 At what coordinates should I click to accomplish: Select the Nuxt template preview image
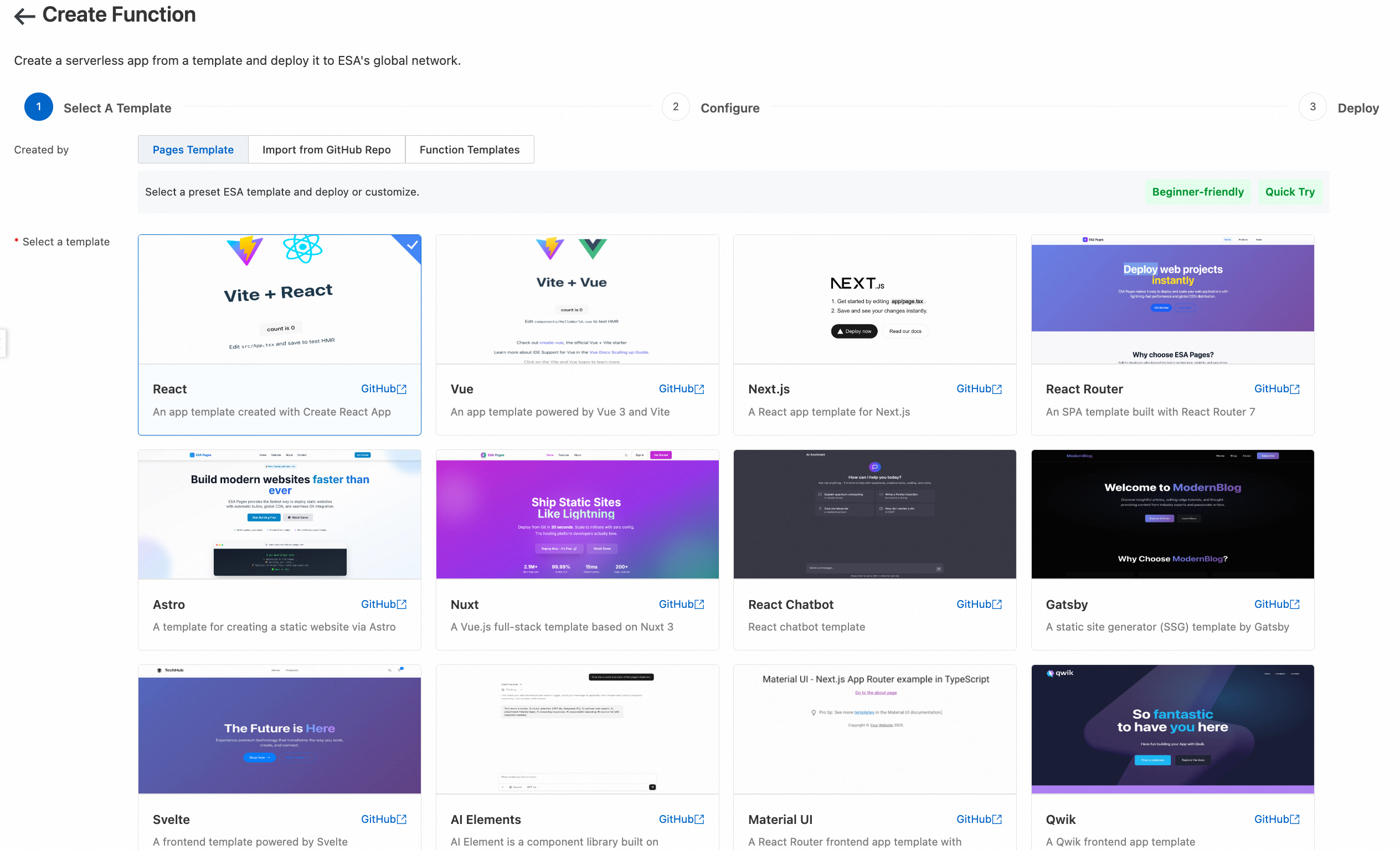[x=577, y=515]
